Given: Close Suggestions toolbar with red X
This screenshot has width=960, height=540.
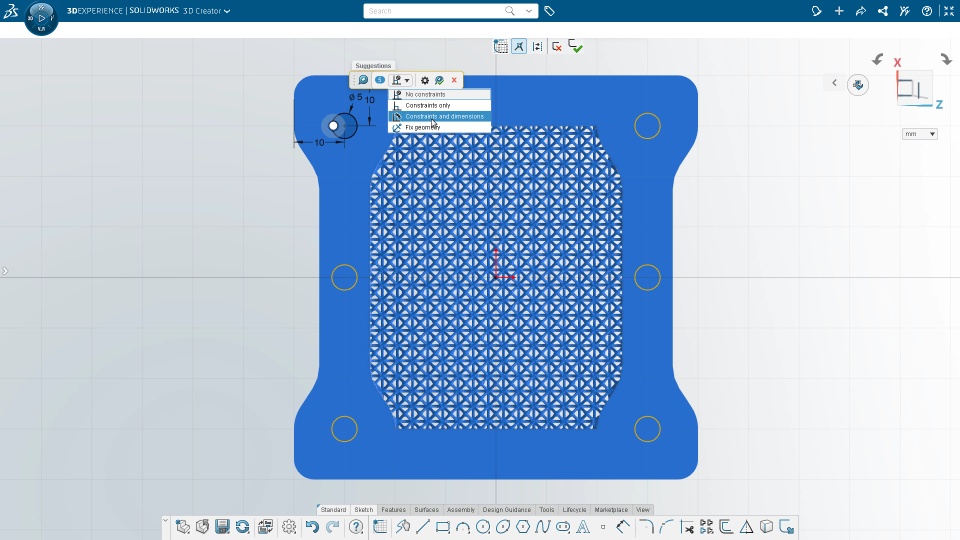Looking at the screenshot, I should pyautogui.click(x=454, y=80).
